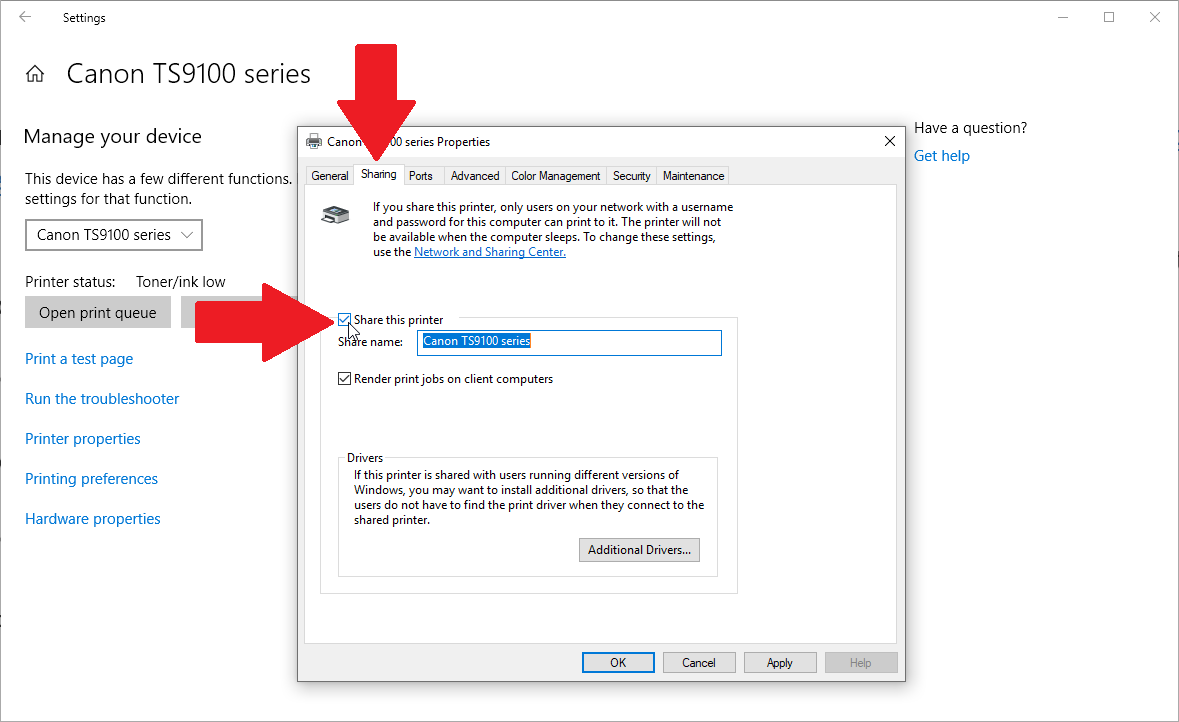Go to Settings home icon

point(35,74)
